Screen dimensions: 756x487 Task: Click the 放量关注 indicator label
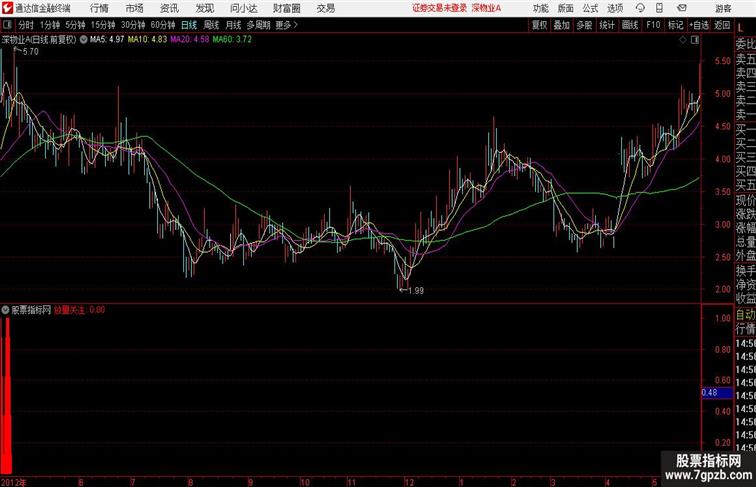[69, 310]
